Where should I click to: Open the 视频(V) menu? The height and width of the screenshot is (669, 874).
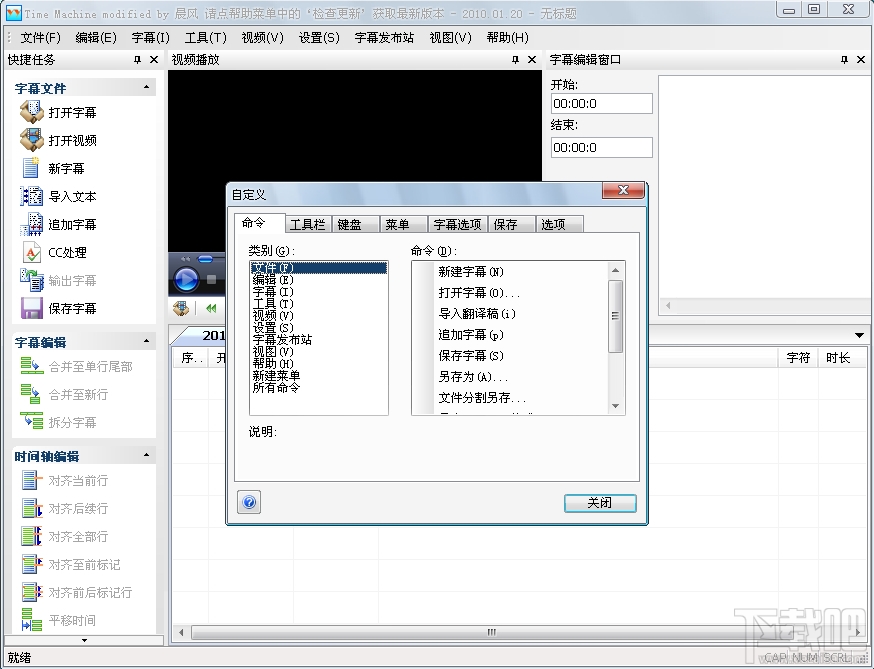[263, 37]
